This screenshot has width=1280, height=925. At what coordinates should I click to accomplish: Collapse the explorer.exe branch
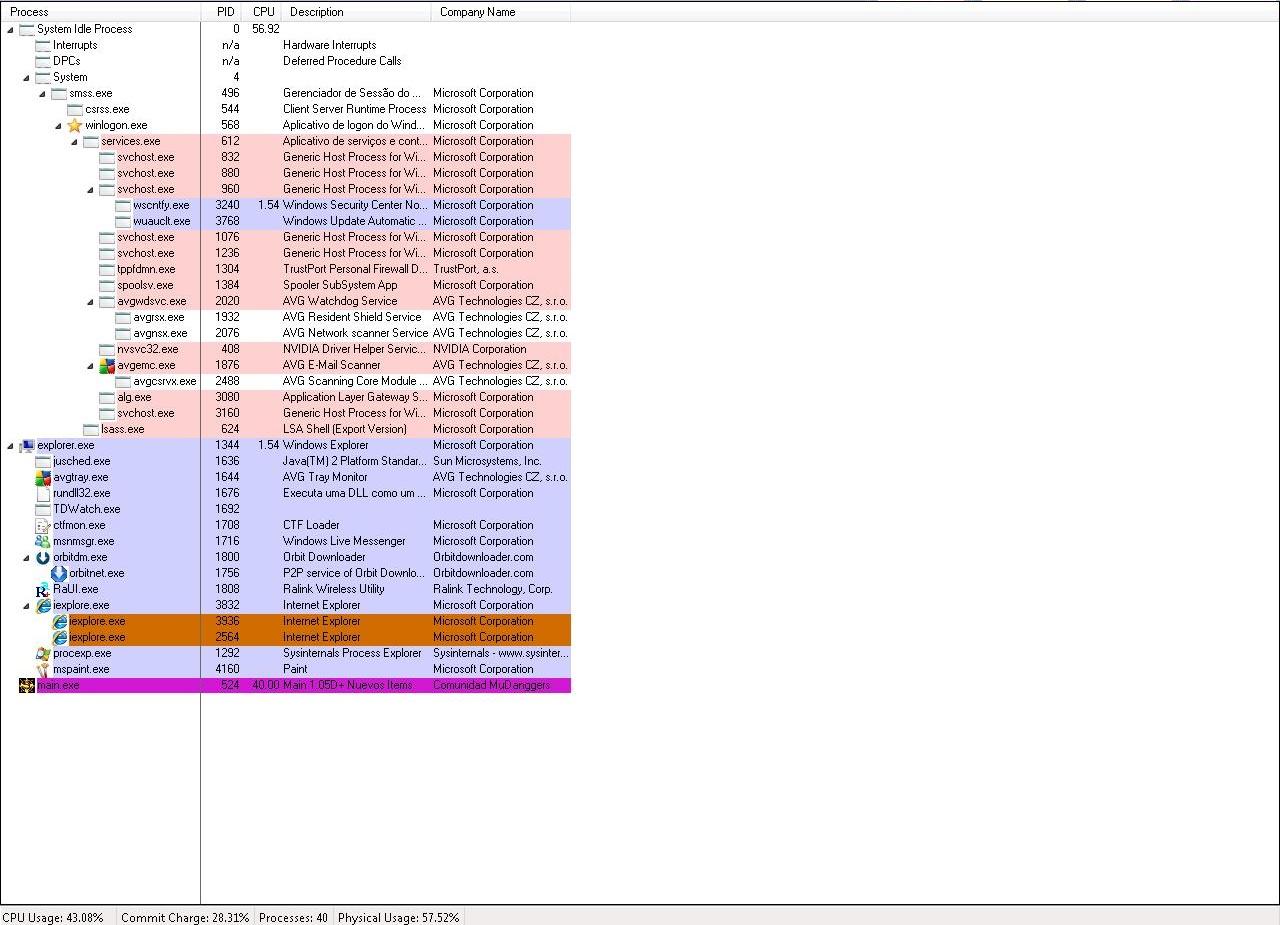click(x=11, y=445)
